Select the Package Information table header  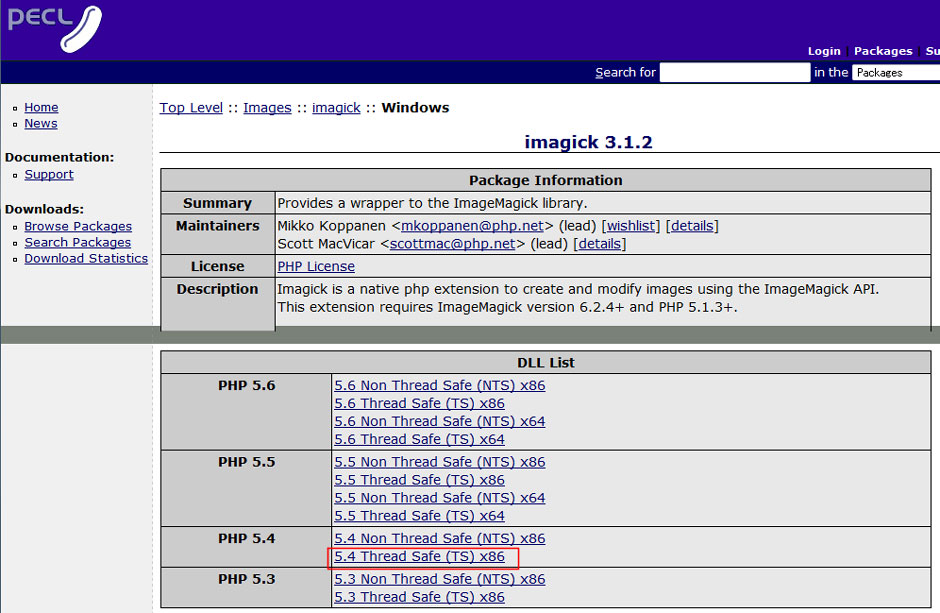click(546, 180)
